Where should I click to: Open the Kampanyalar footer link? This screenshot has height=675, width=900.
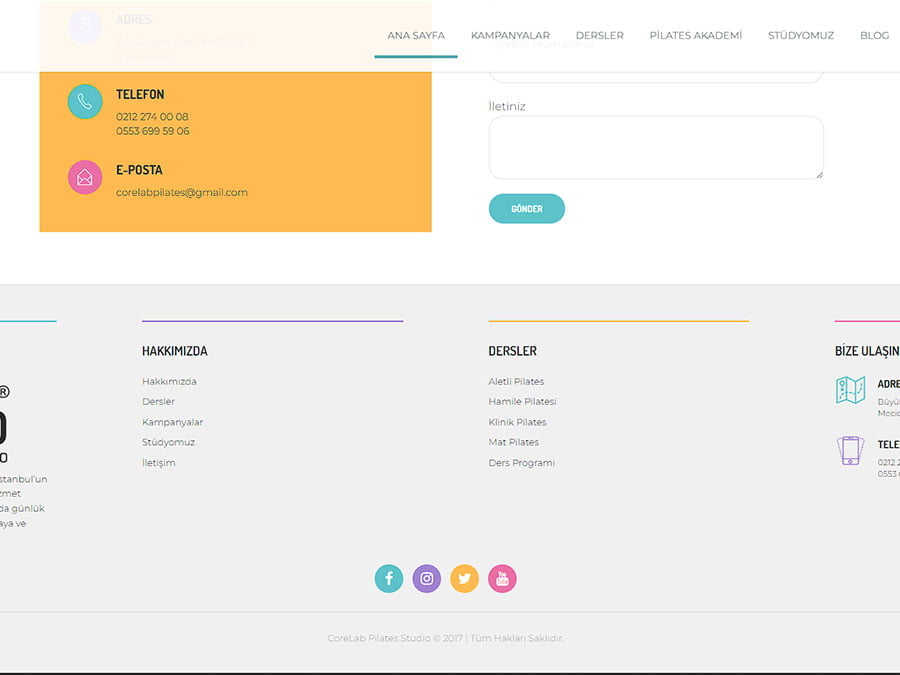click(173, 422)
